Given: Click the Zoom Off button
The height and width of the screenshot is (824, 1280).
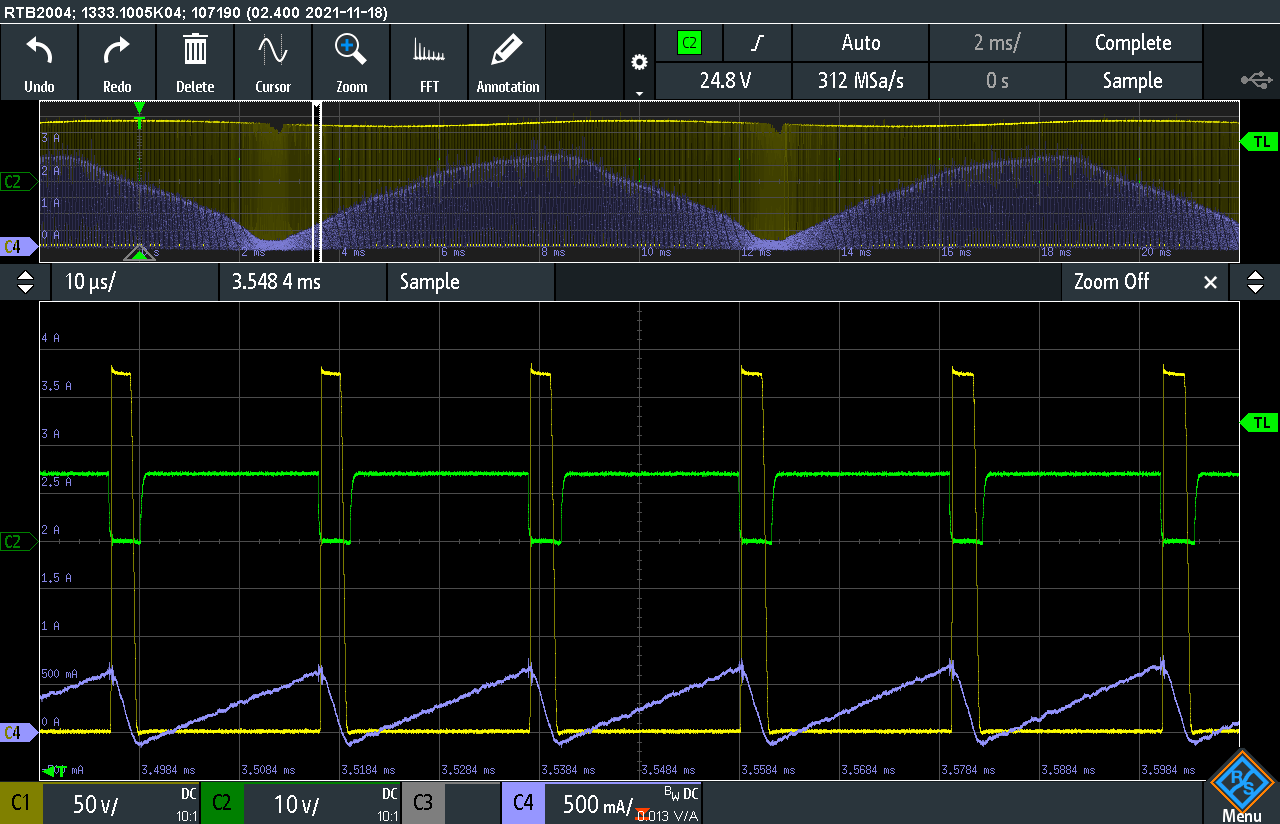Looking at the screenshot, I should (1111, 282).
